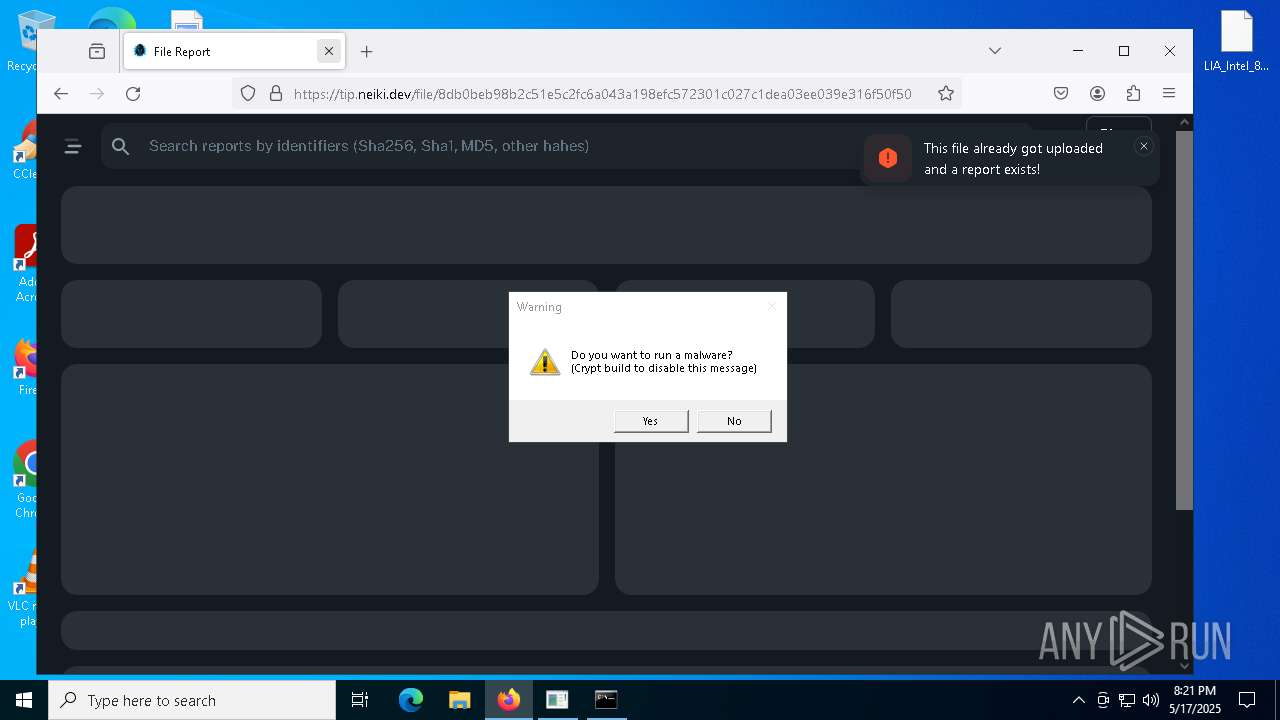Open the site hamburger menu
1280x720 pixels.
(73, 147)
